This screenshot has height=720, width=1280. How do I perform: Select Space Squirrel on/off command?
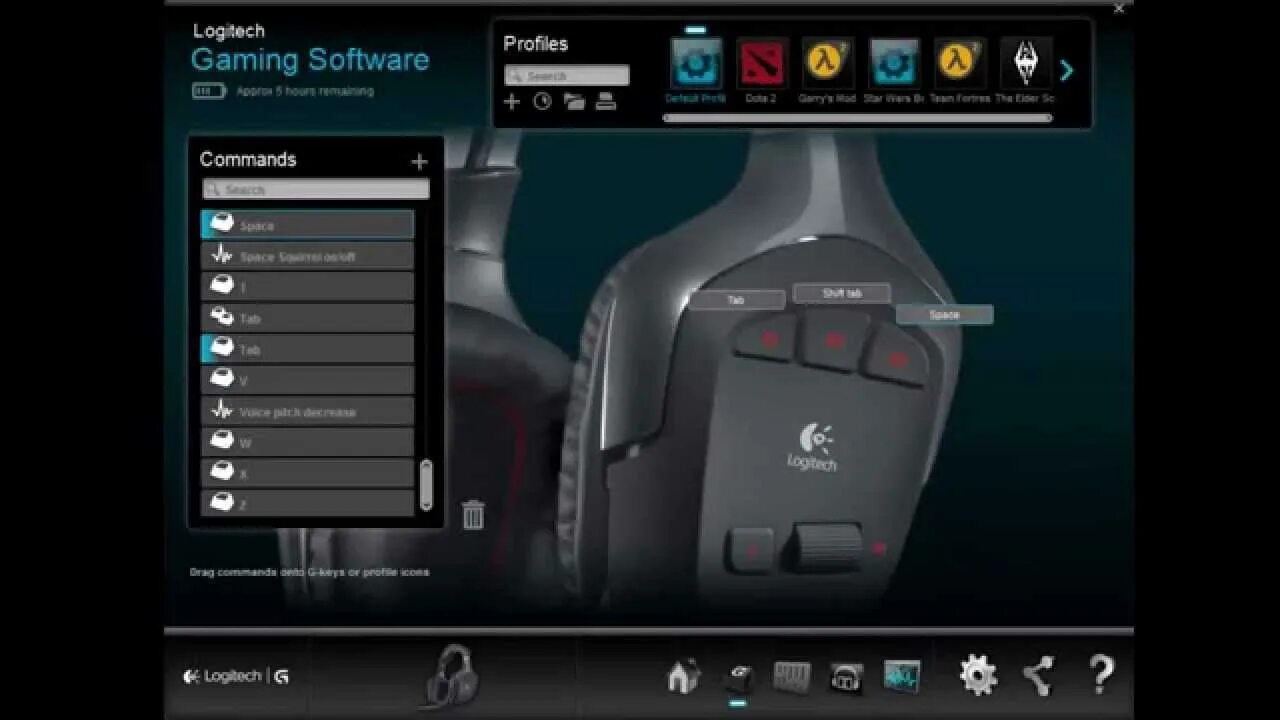pyautogui.click(x=308, y=255)
